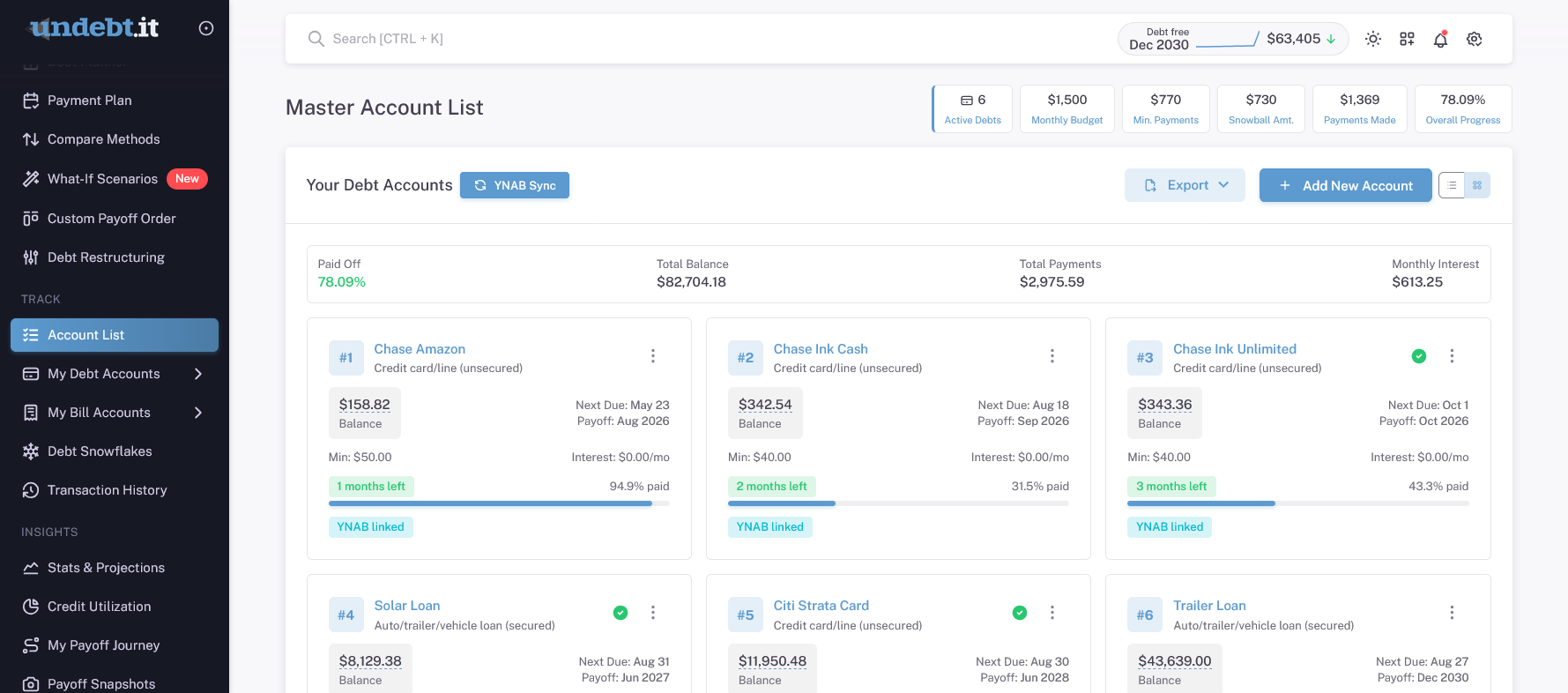Expand My Bill Accounts submenu chevron

[x=198, y=413]
